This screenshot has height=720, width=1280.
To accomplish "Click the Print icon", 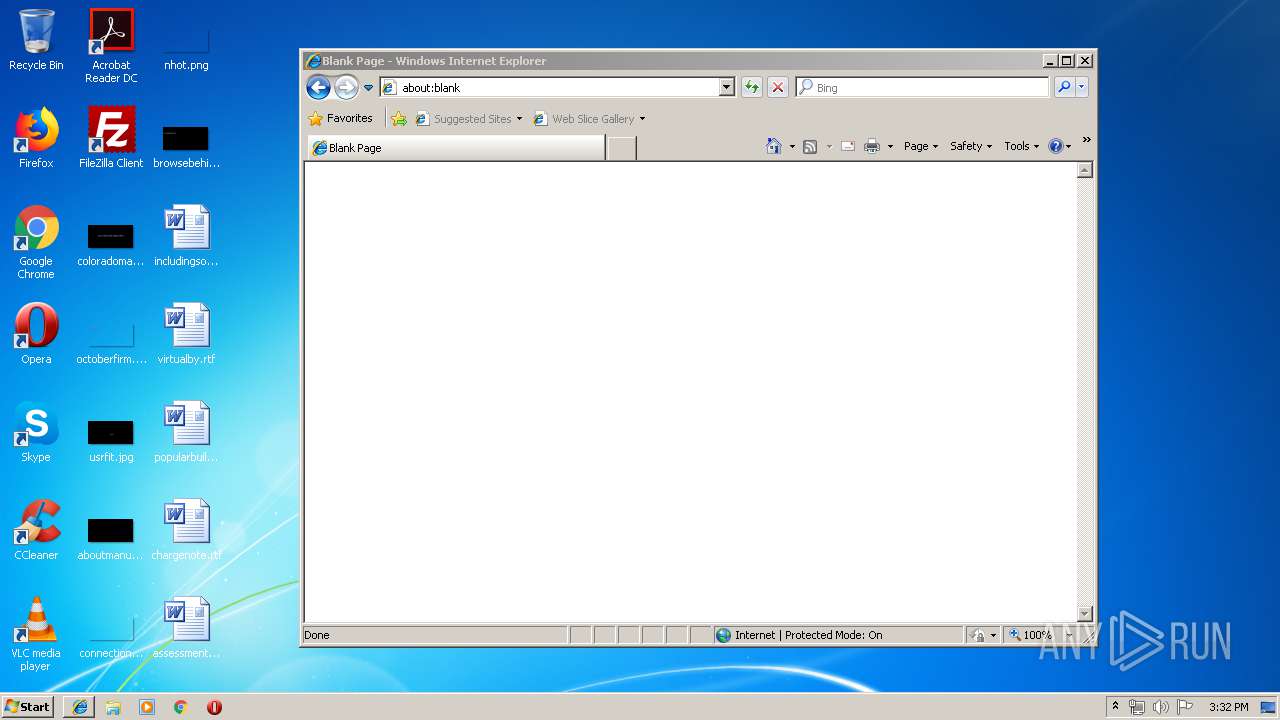I will tap(872, 147).
